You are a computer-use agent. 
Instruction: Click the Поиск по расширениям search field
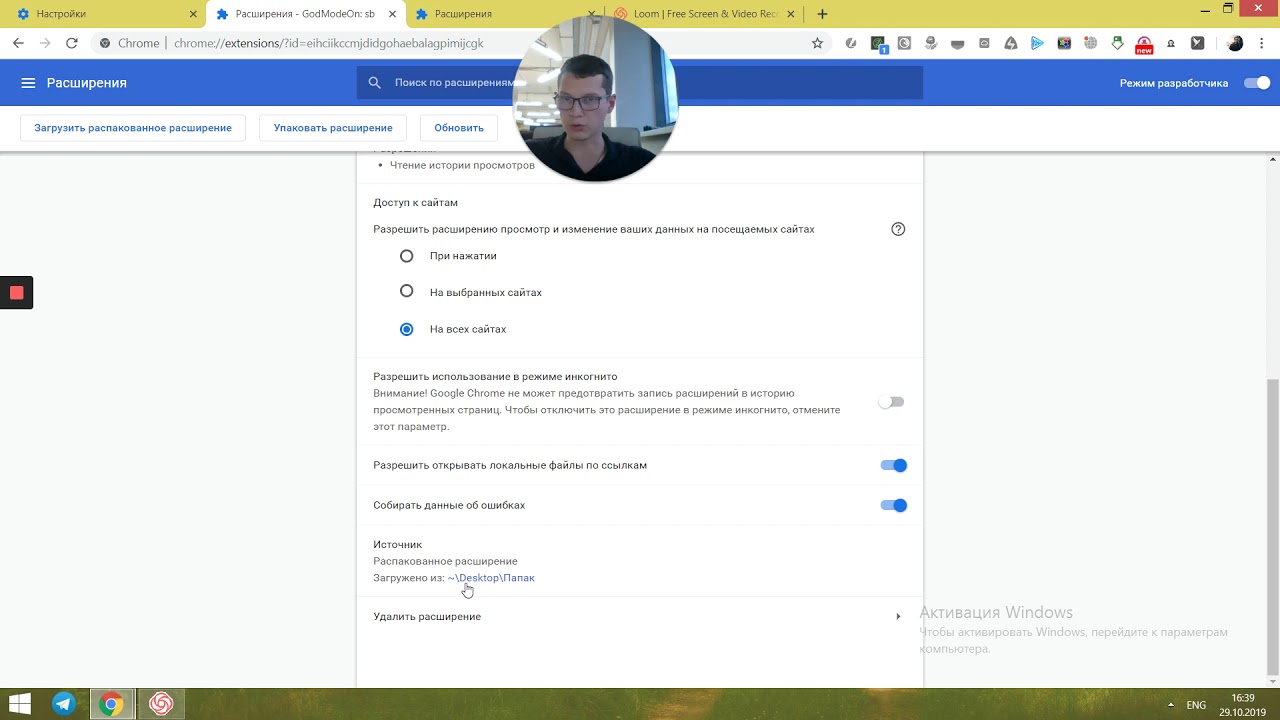coord(640,83)
